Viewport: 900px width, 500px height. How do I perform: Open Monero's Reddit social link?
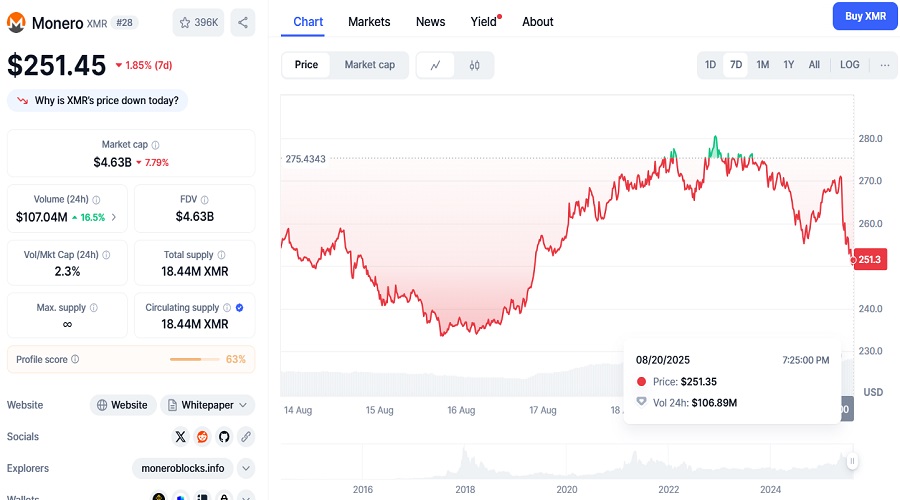[202, 437]
